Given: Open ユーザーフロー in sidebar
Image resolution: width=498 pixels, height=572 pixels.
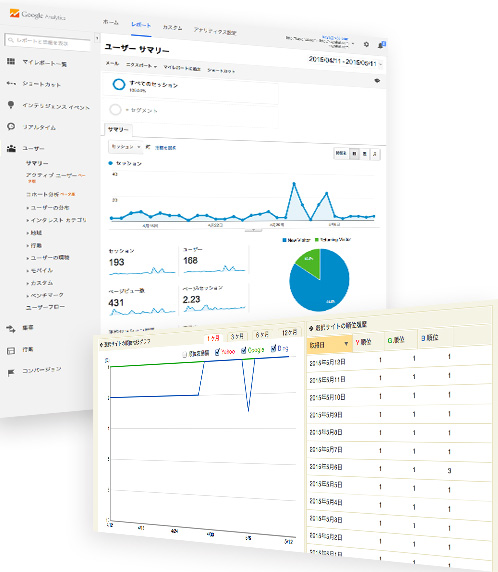Looking at the screenshot, I should tap(45, 307).
